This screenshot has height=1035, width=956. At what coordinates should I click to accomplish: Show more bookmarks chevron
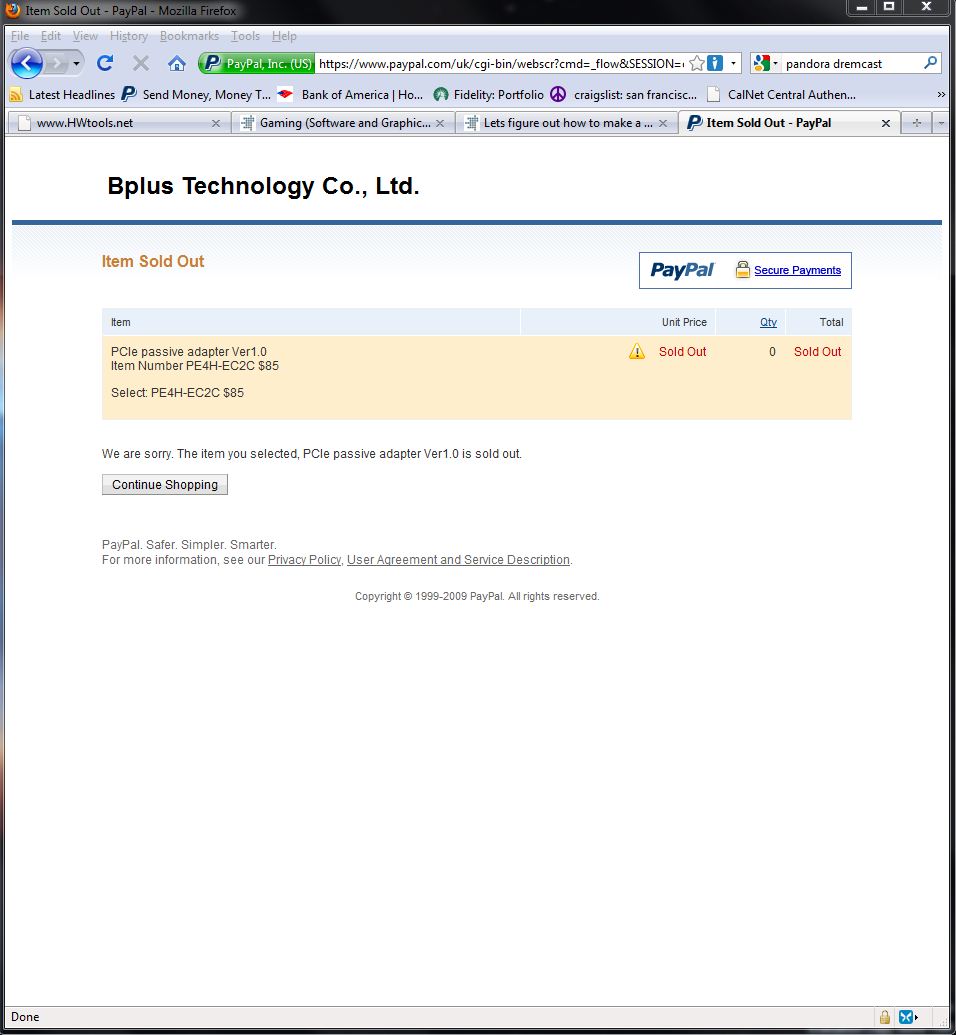point(941,94)
